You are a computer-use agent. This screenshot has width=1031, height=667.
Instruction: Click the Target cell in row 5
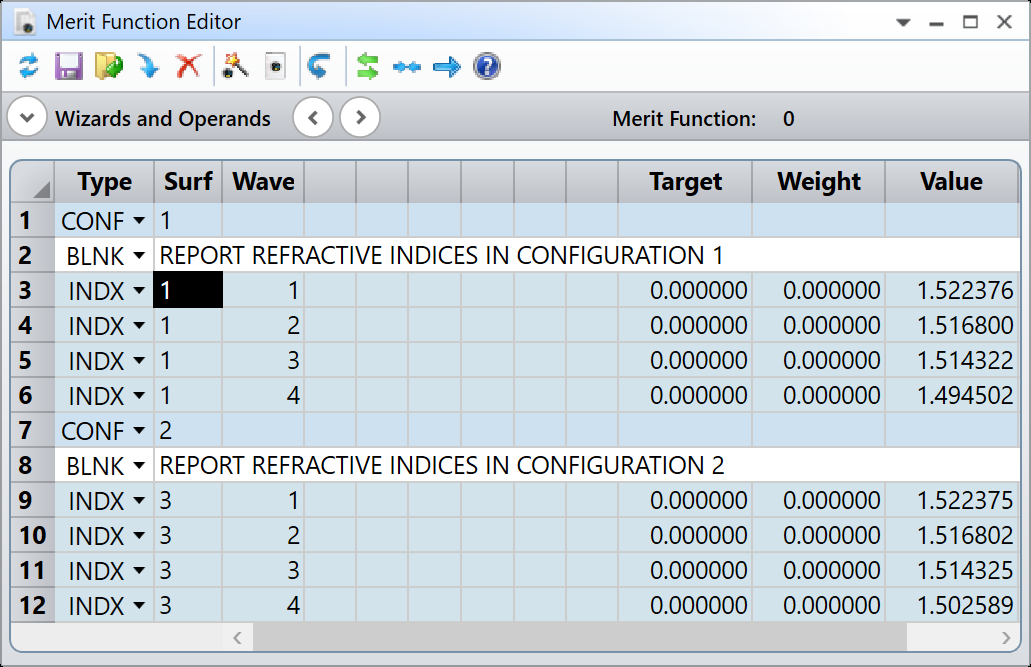click(x=685, y=361)
